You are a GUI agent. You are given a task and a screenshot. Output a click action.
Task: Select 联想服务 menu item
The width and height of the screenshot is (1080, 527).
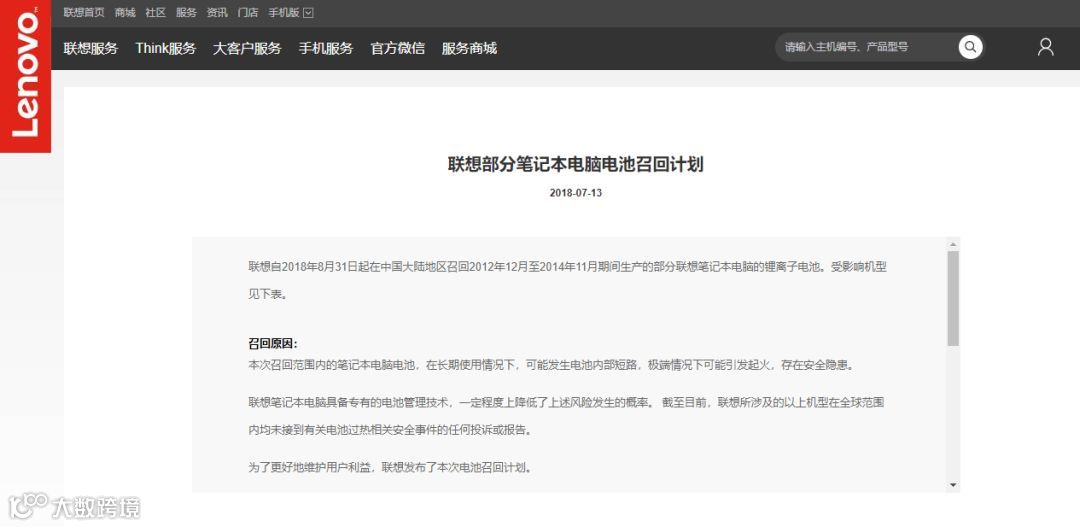(x=91, y=48)
